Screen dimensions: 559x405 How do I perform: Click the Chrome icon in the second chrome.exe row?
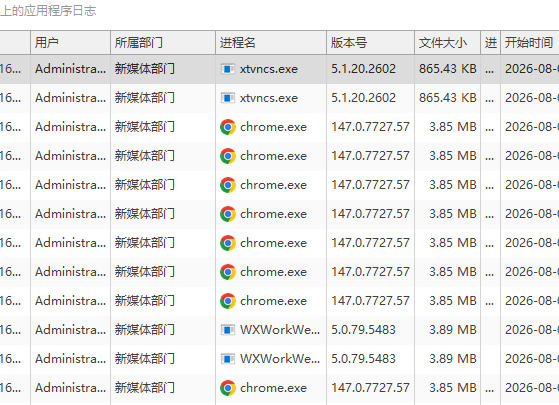pos(228,156)
